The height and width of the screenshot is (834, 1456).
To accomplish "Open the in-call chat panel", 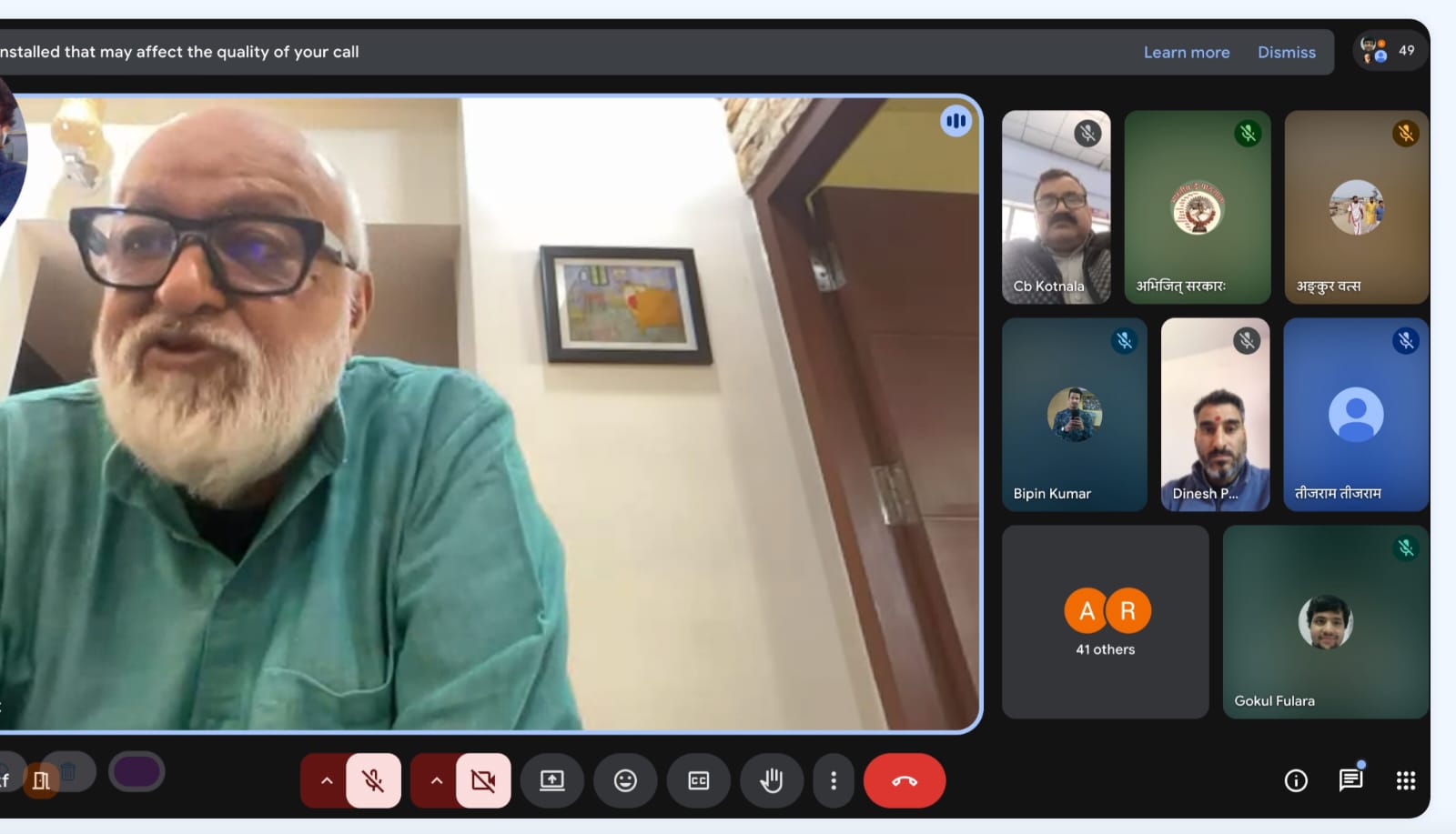I will point(1350,779).
